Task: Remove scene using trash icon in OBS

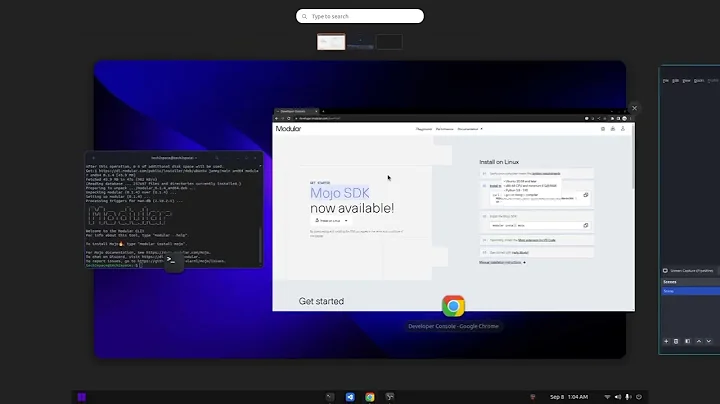Action: (x=676, y=341)
